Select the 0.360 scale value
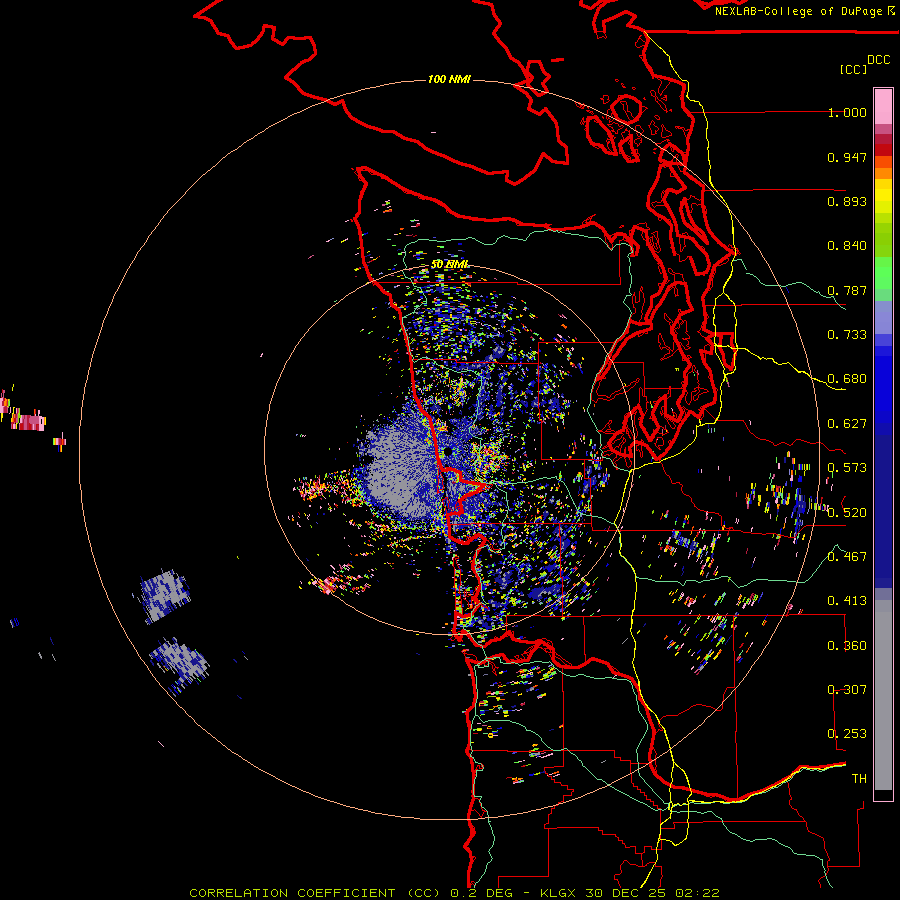 847,646
